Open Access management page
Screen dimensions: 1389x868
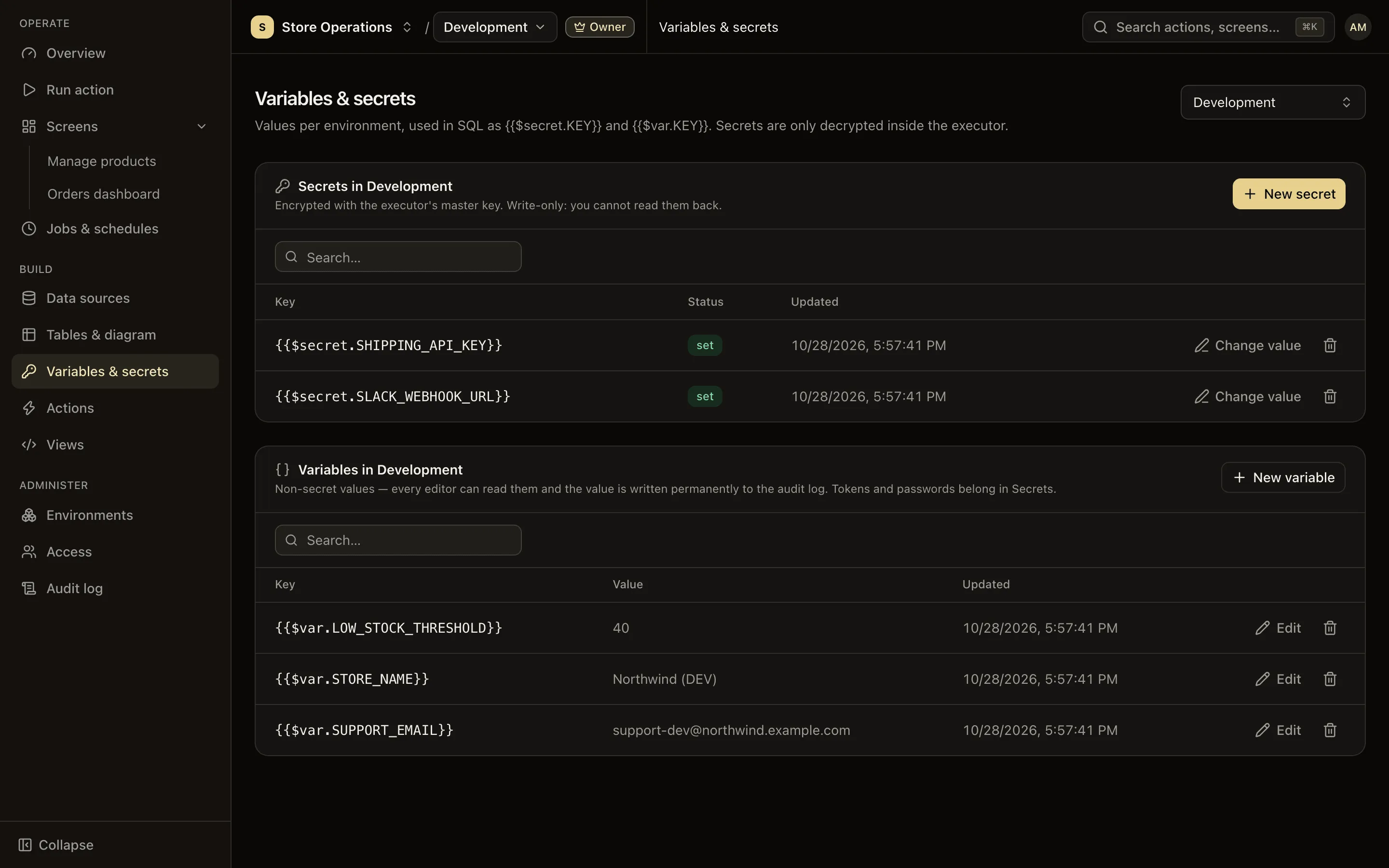click(x=115, y=552)
